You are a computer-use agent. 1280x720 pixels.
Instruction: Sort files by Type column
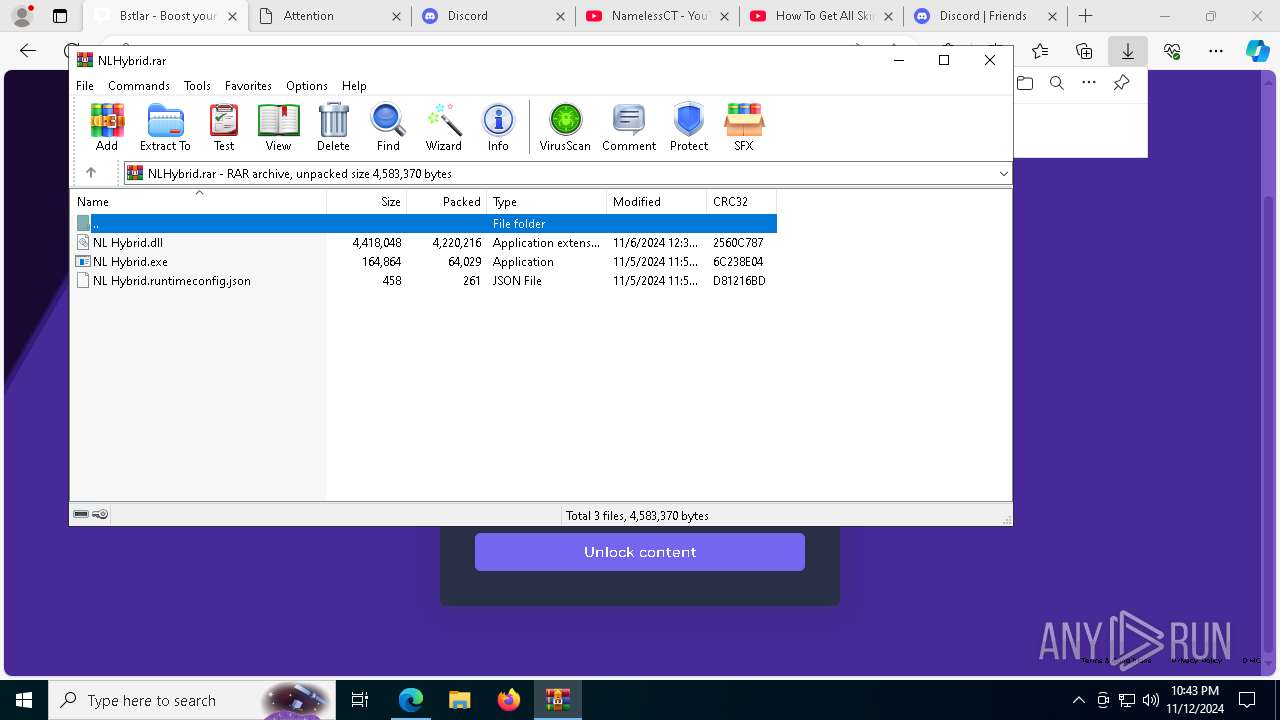[x=547, y=202]
